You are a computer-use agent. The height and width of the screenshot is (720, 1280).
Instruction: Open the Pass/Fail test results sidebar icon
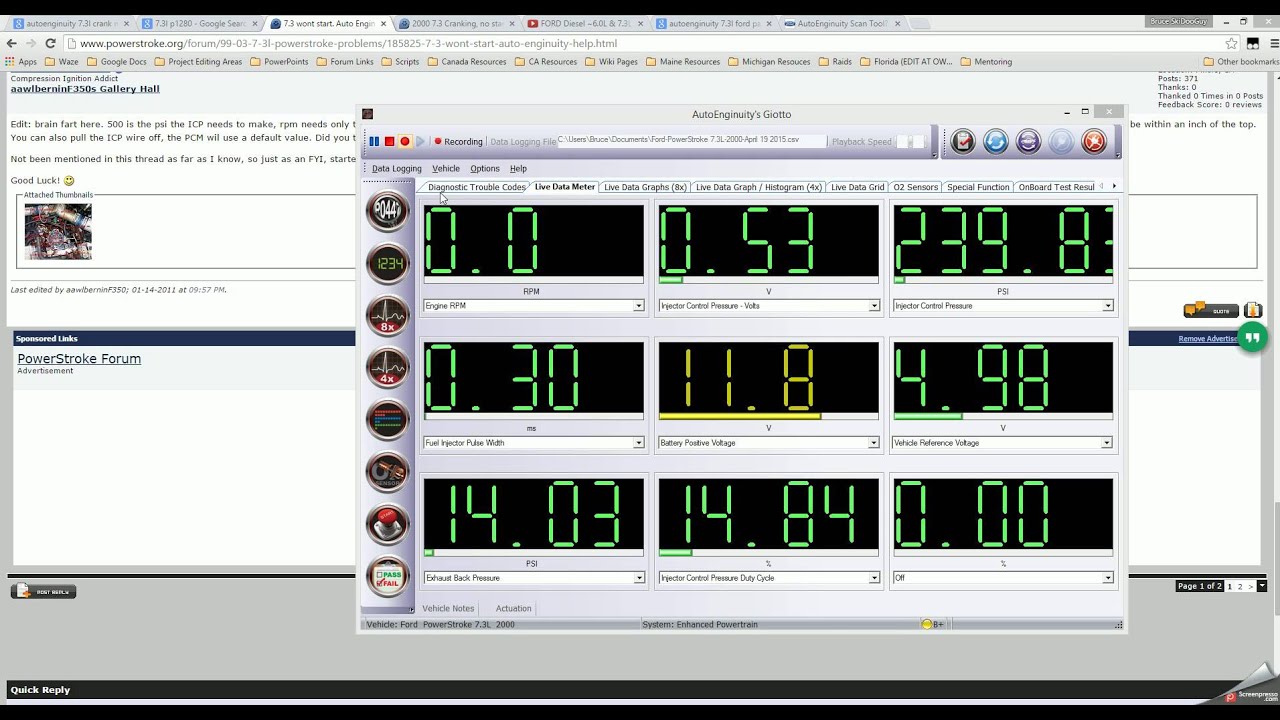tap(387, 576)
